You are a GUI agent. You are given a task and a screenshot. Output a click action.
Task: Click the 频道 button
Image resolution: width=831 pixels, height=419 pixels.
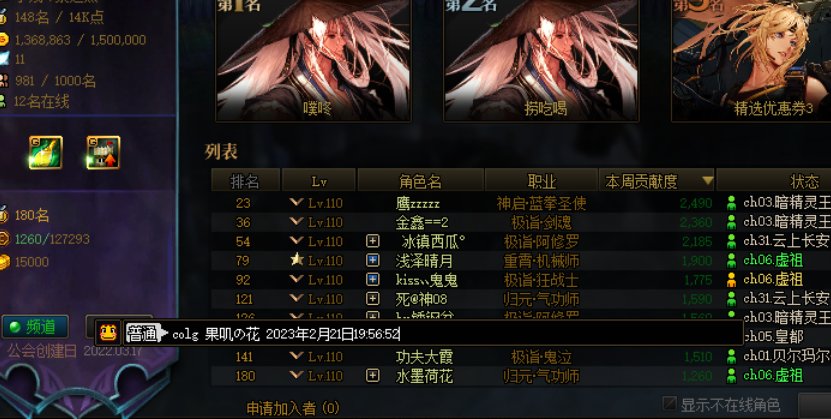pos(36,327)
